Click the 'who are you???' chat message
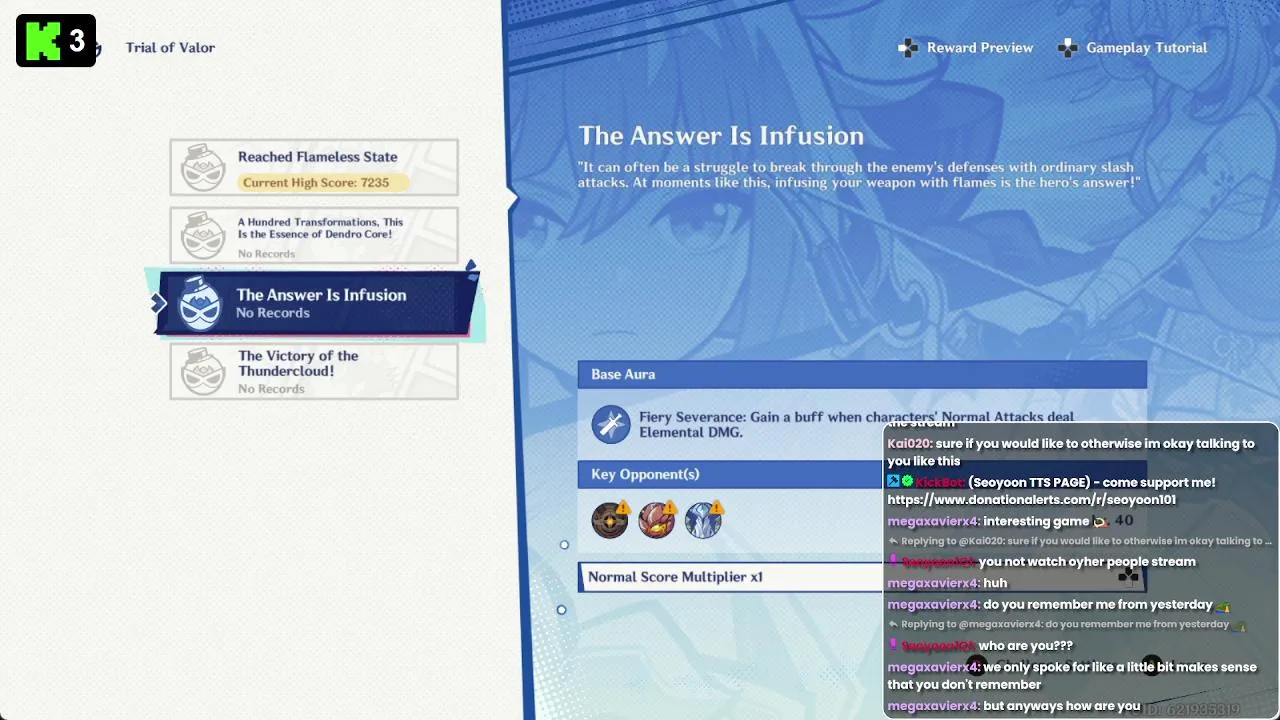 (x=1026, y=646)
